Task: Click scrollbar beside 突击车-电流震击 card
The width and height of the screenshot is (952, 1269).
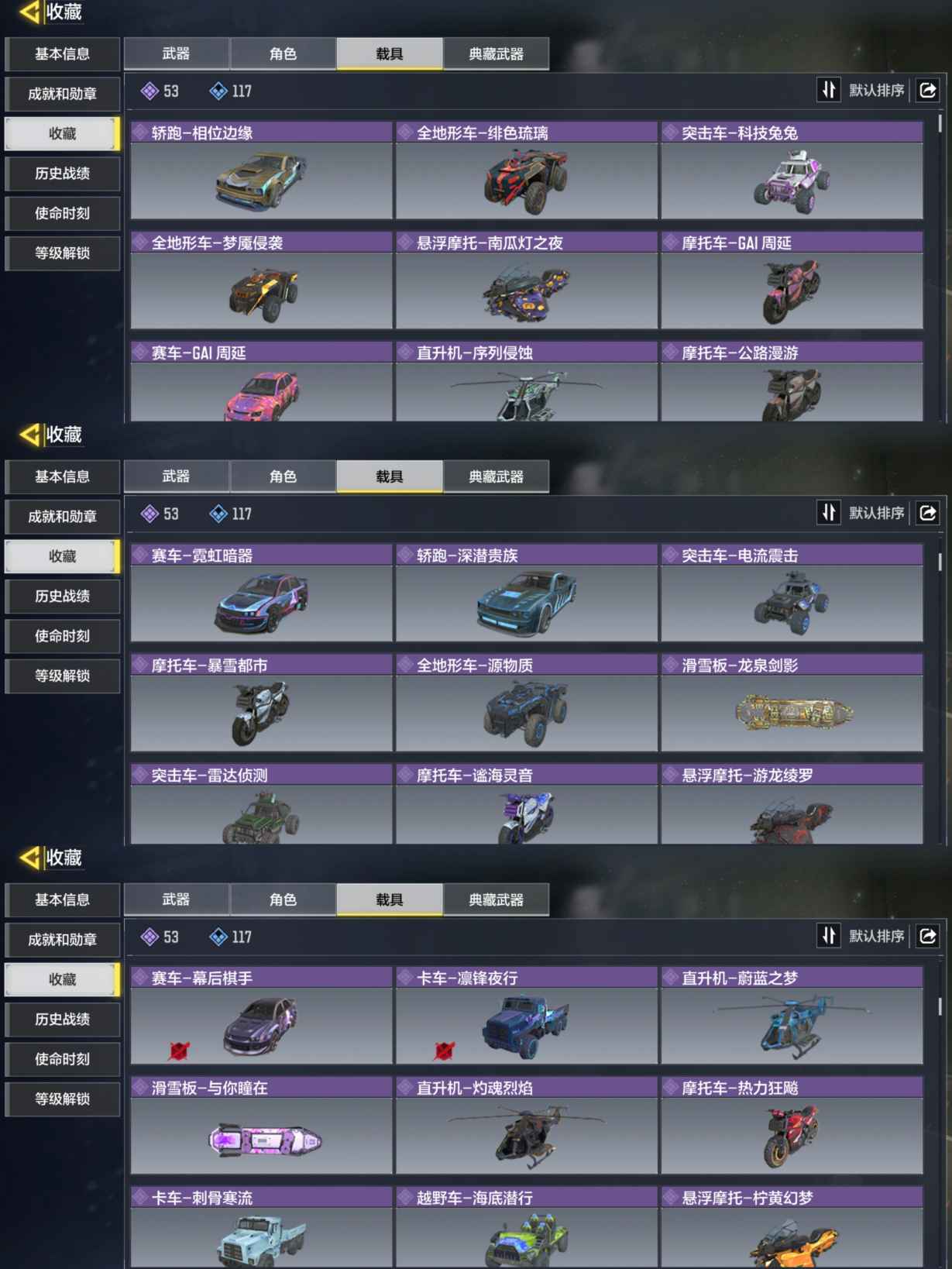Action: click(940, 562)
